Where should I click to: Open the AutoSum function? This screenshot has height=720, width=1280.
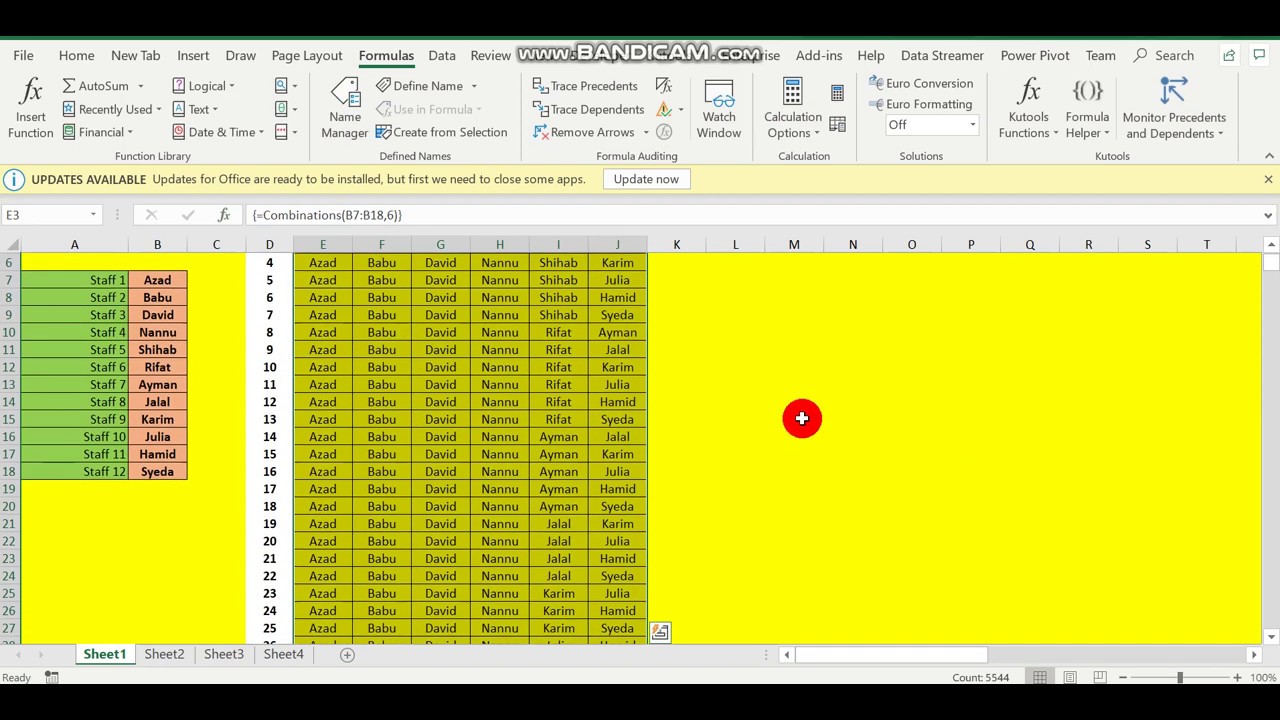pyautogui.click(x=103, y=86)
